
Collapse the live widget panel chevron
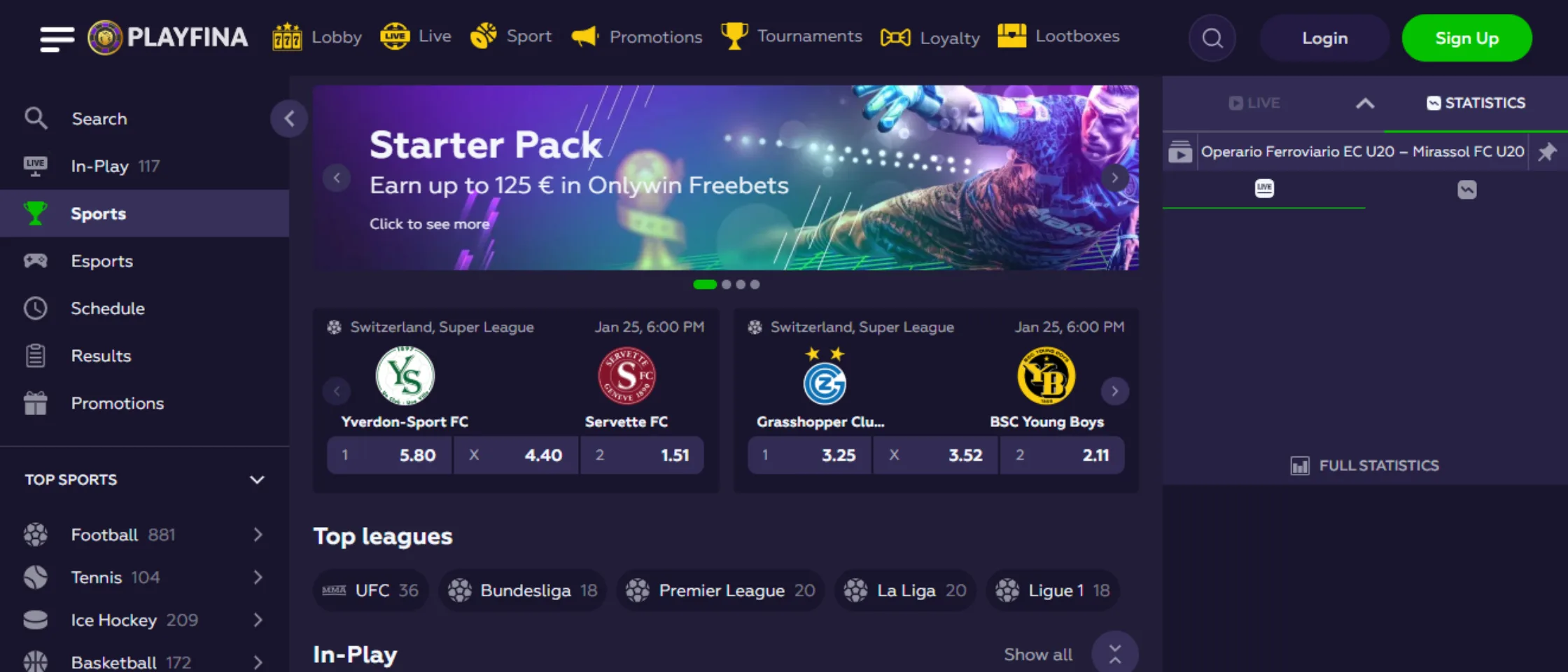point(1365,104)
